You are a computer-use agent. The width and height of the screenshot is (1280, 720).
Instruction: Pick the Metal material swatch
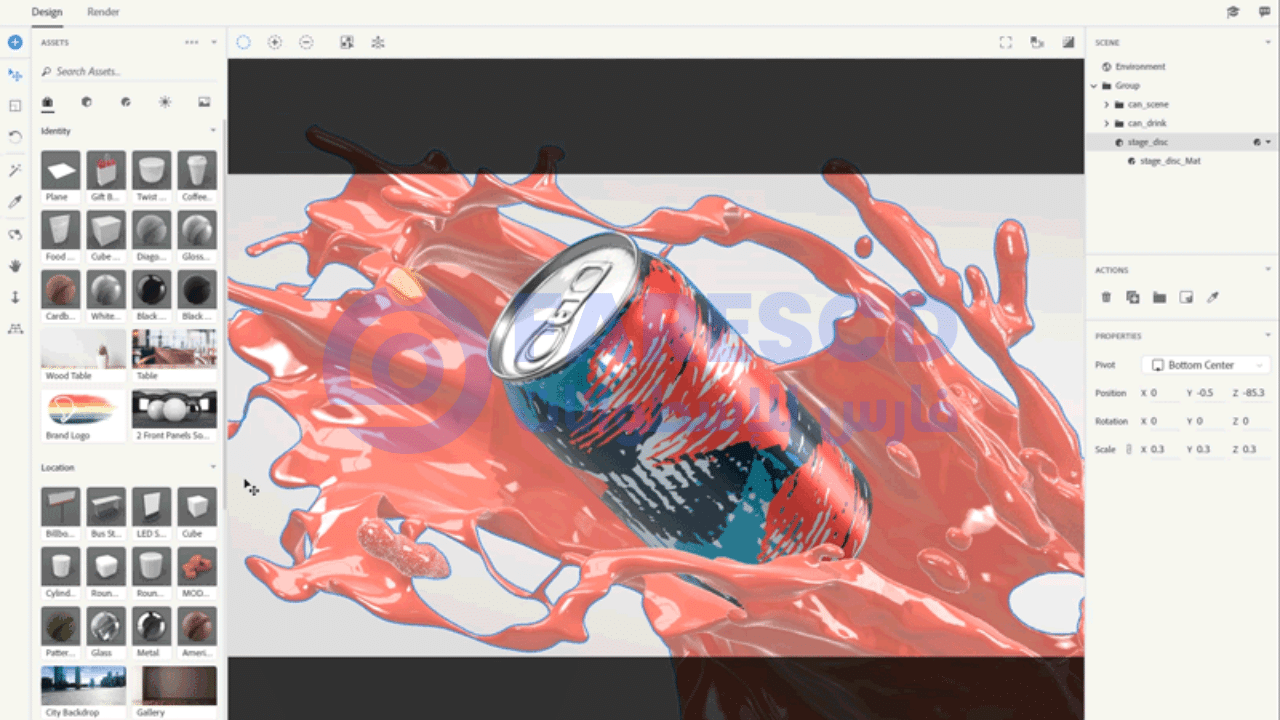[151, 626]
